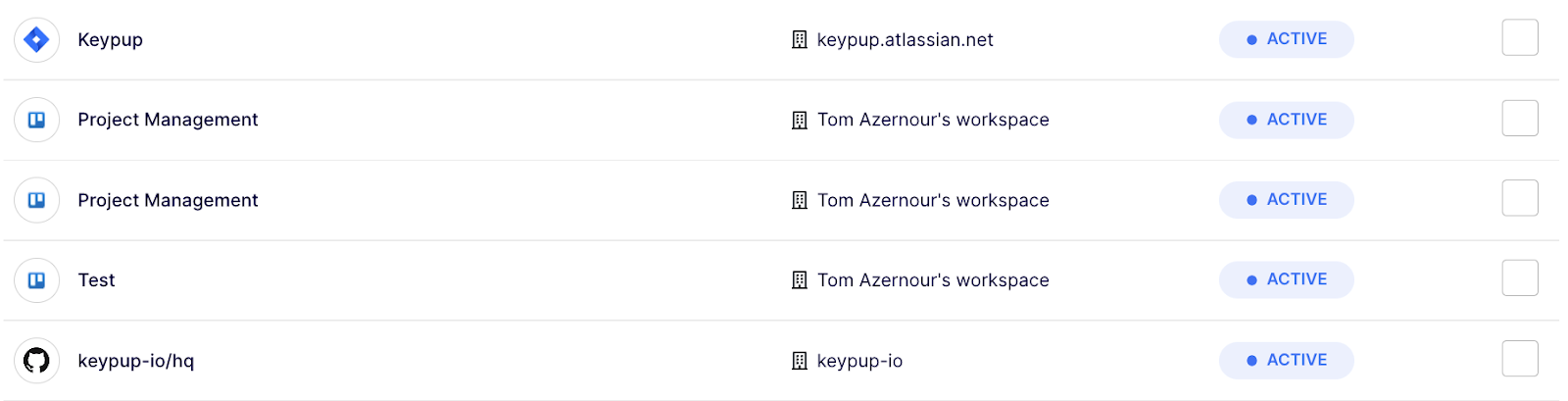Click the Jira icon beside Keypup
1568x401 pixels.
[36, 39]
